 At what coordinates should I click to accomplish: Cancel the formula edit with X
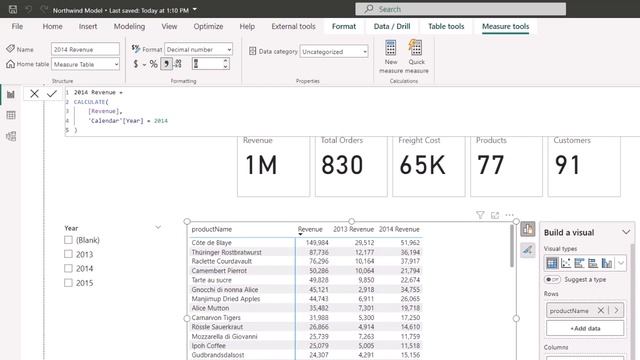pos(34,93)
